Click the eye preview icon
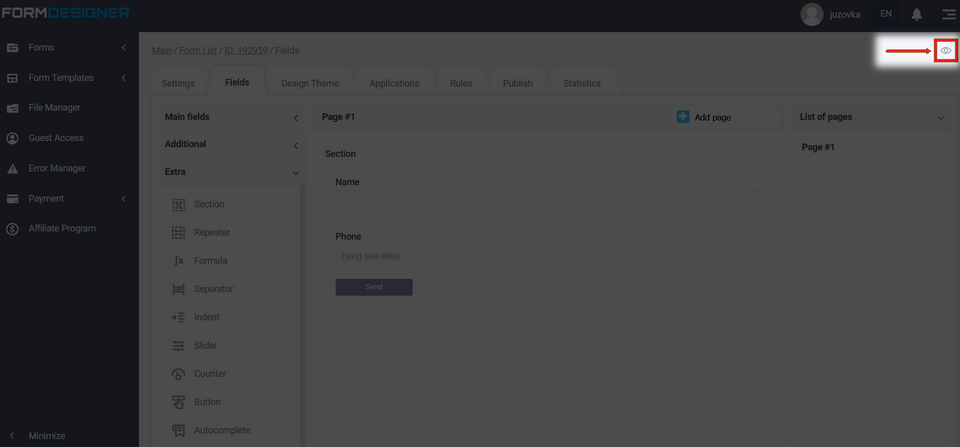This screenshot has height=447, width=960. tap(945, 50)
